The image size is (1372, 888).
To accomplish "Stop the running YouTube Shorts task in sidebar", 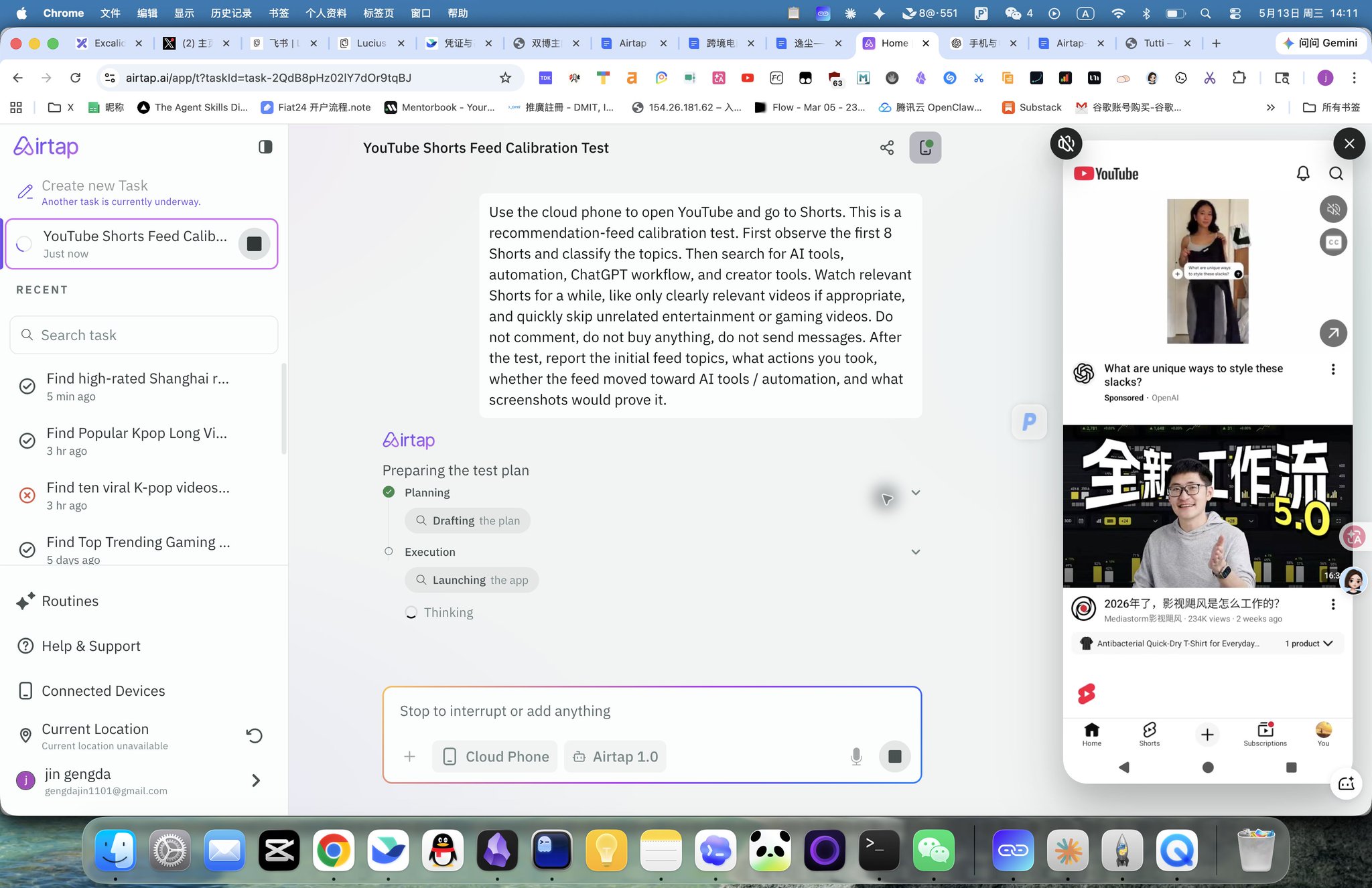I will [x=255, y=244].
